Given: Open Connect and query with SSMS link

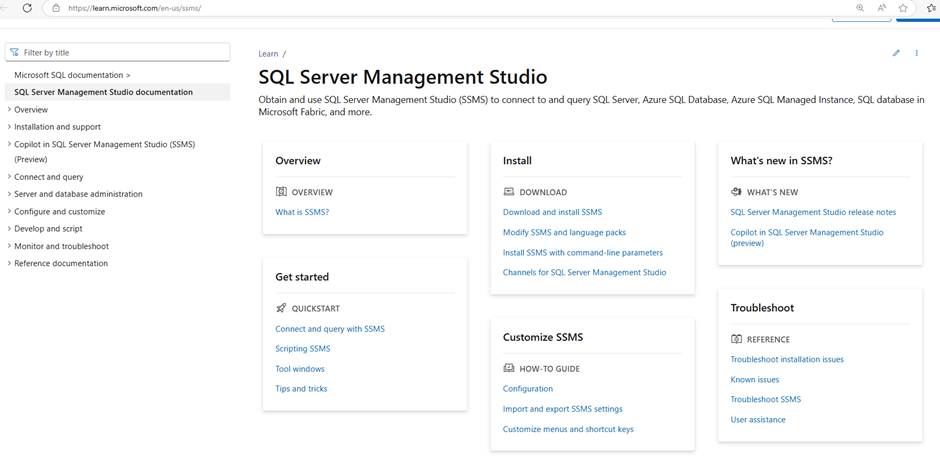Looking at the screenshot, I should [330, 328].
